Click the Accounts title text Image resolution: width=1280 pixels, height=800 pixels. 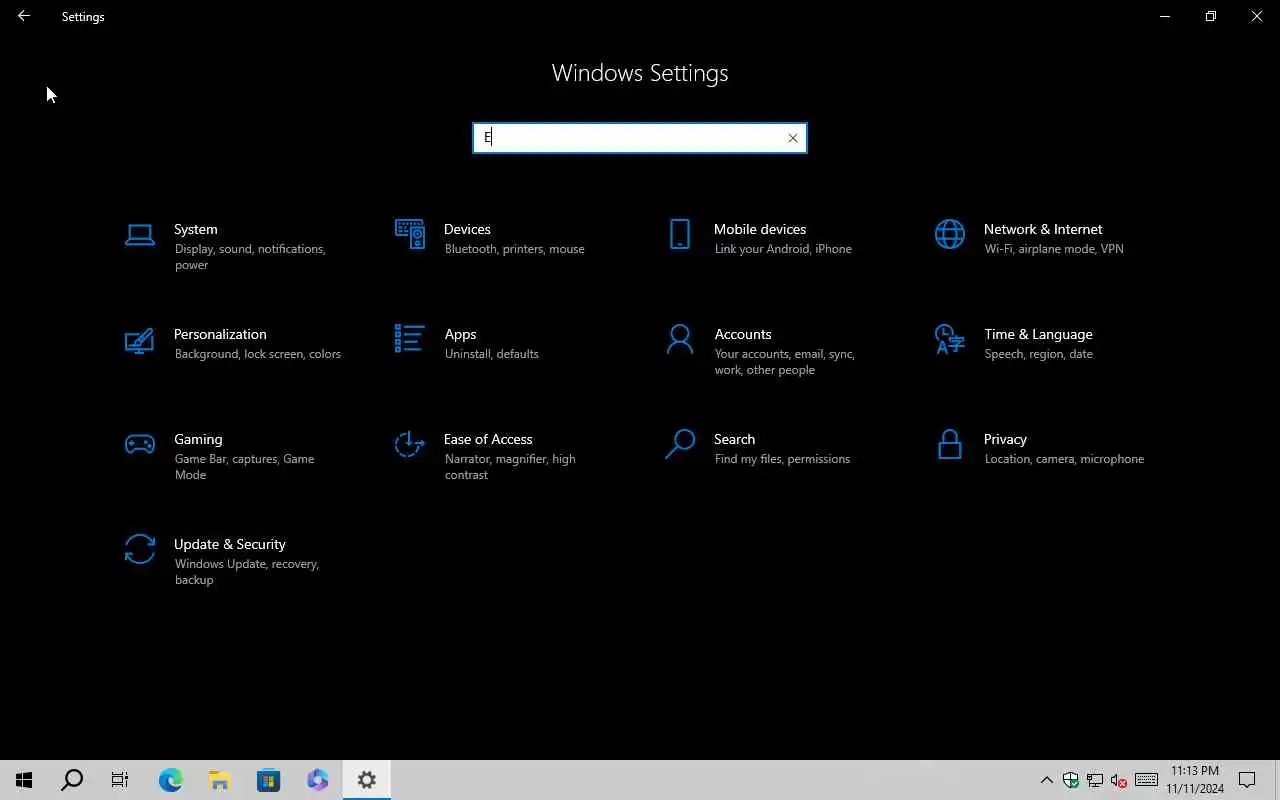[743, 334]
